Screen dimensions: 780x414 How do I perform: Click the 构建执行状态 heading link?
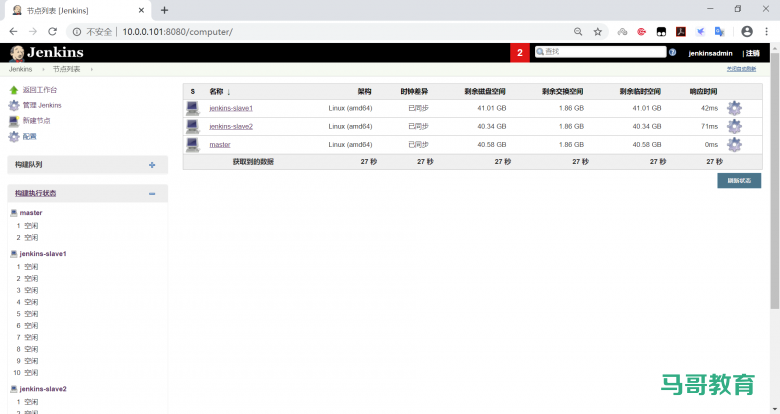tap(35, 193)
